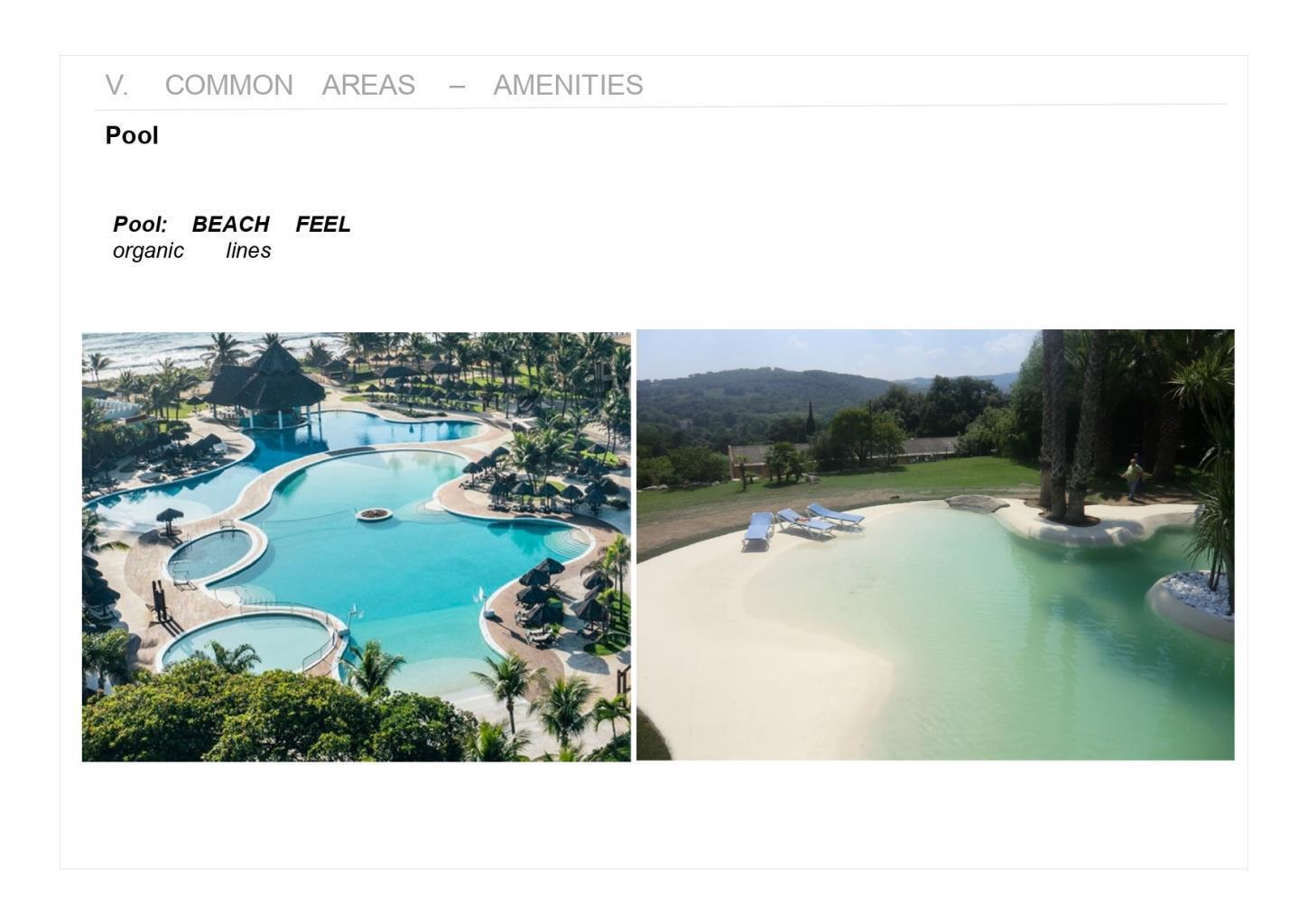This screenshot has height=924, width=1308.
Task: Click the round island in the resort pool
Action: [x=374, y=514]
